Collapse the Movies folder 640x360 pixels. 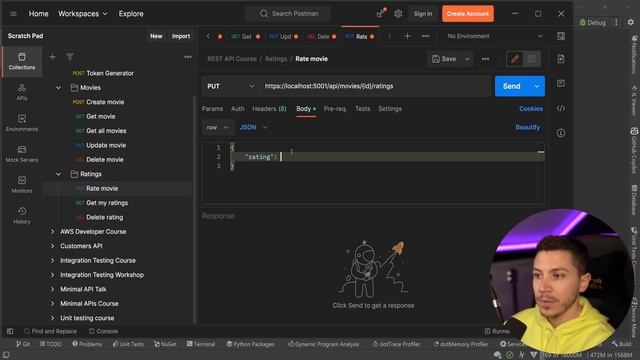pos(58,88)
